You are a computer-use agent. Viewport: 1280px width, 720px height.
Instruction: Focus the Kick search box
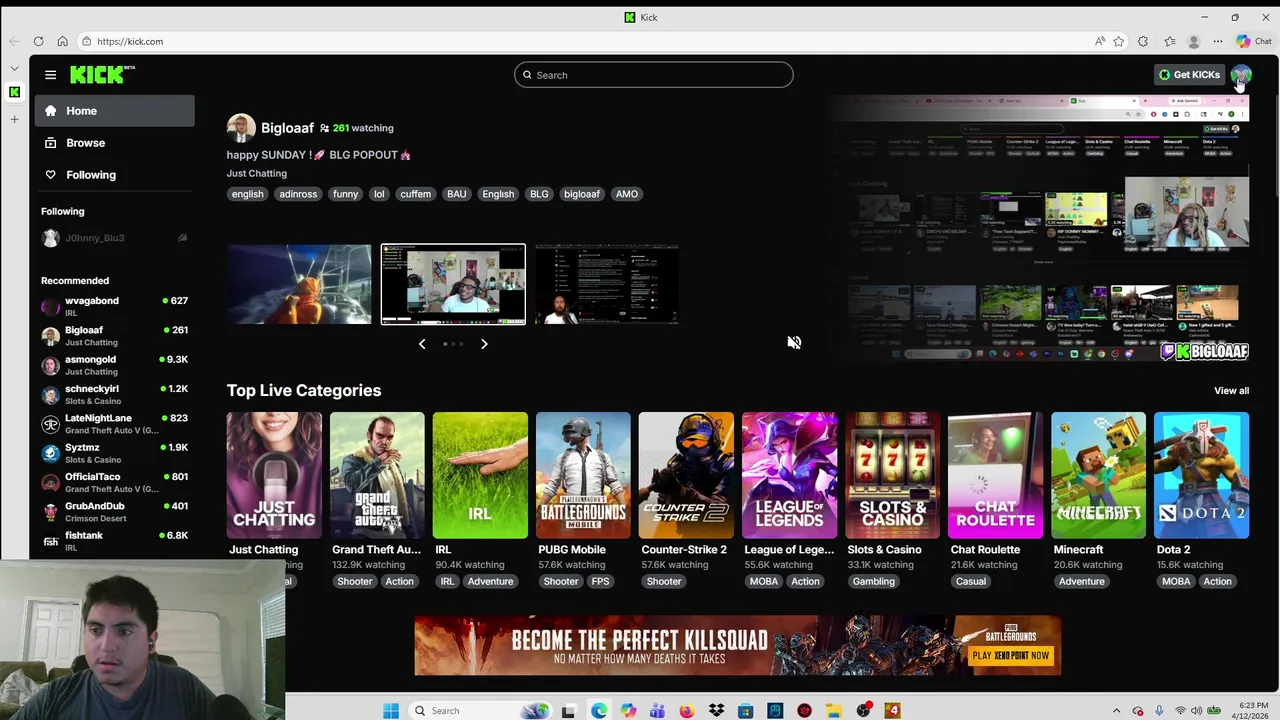pos(654,75)
